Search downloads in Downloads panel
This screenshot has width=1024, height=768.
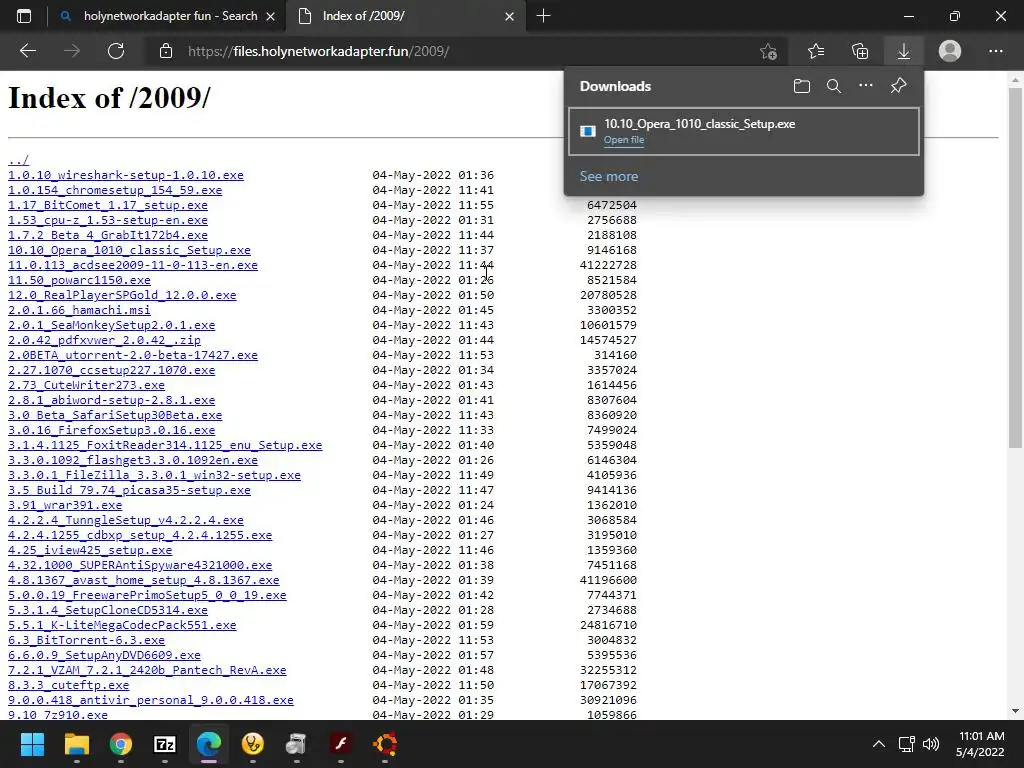834,86
